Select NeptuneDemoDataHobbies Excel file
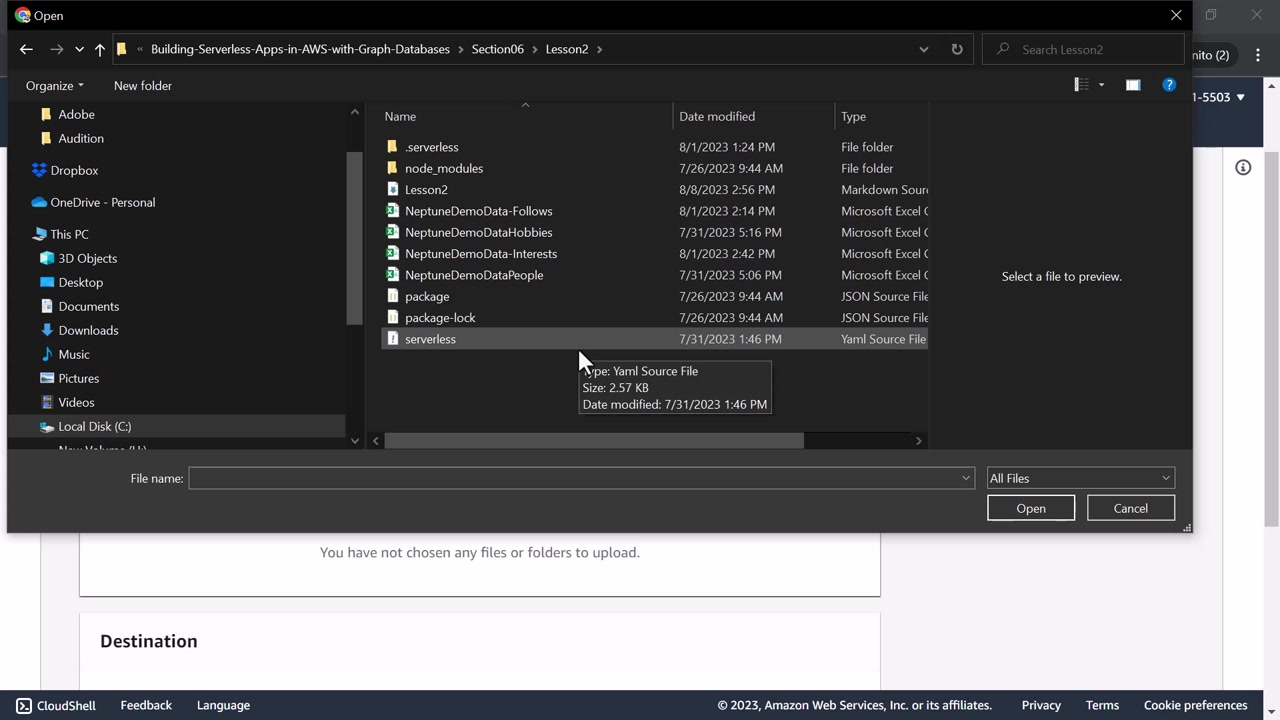Image resolution: width=1280 pixels, height=720 pixels. [x=478, y=232]
